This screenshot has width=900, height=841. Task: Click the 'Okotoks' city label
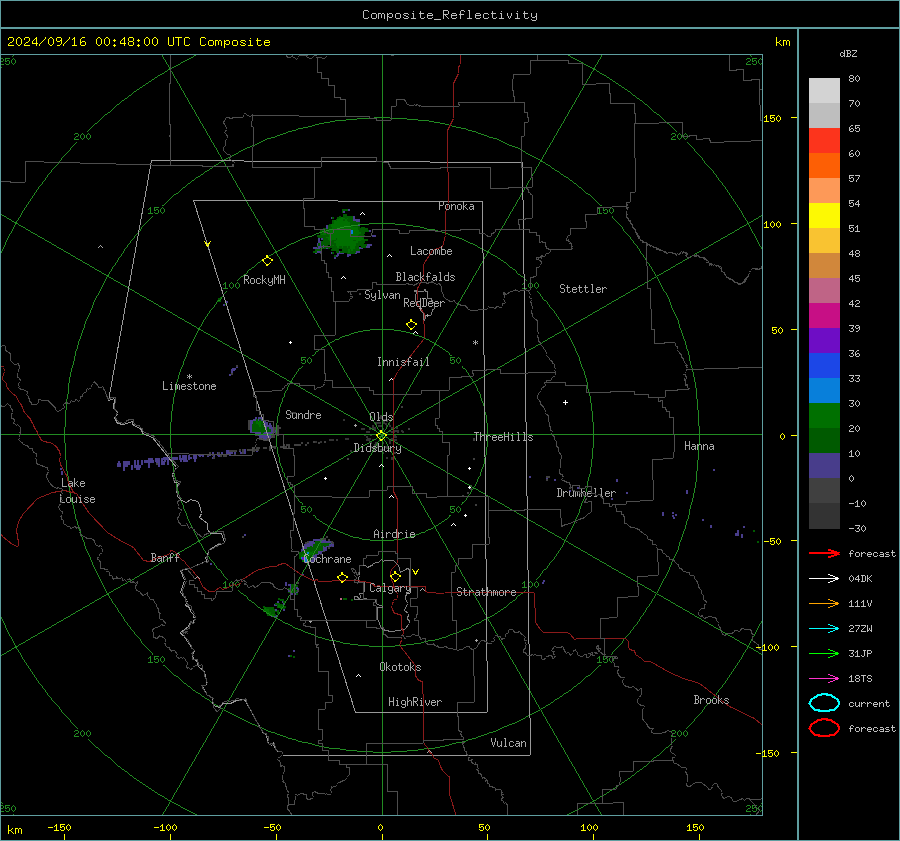point(400,667)
